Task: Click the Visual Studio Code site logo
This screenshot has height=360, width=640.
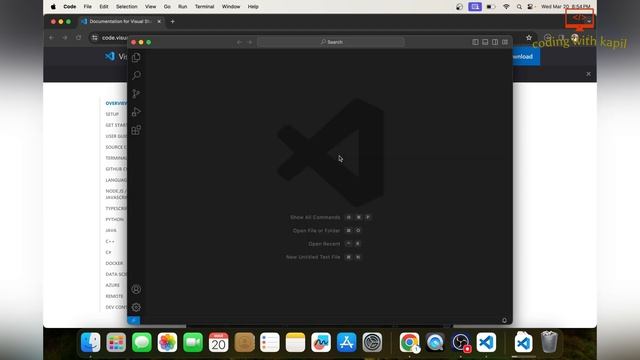Action: point(116,56)
